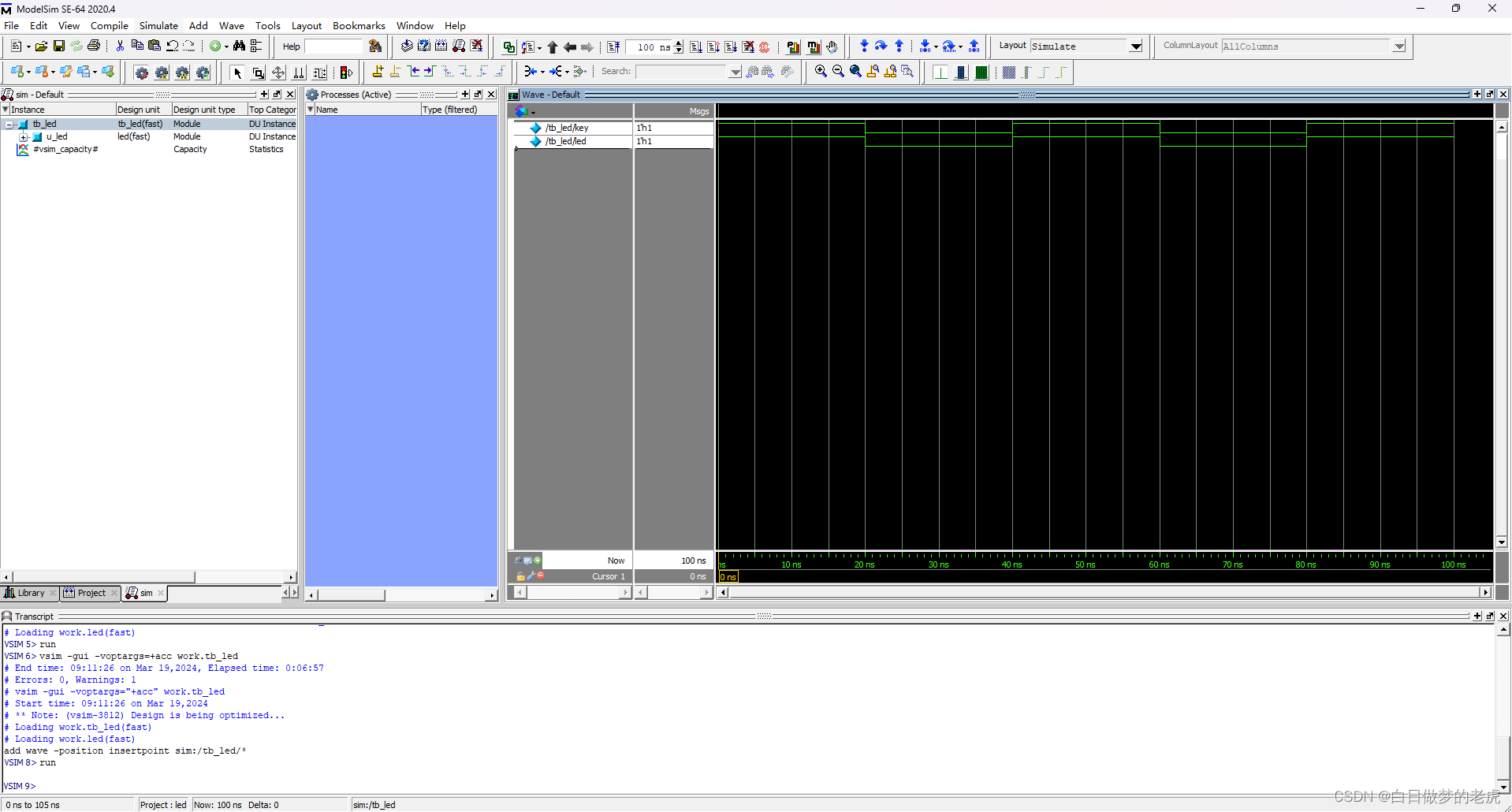Undock the Transcript panel
Screen dimensions: 1512x812
tap(1490, 616)
